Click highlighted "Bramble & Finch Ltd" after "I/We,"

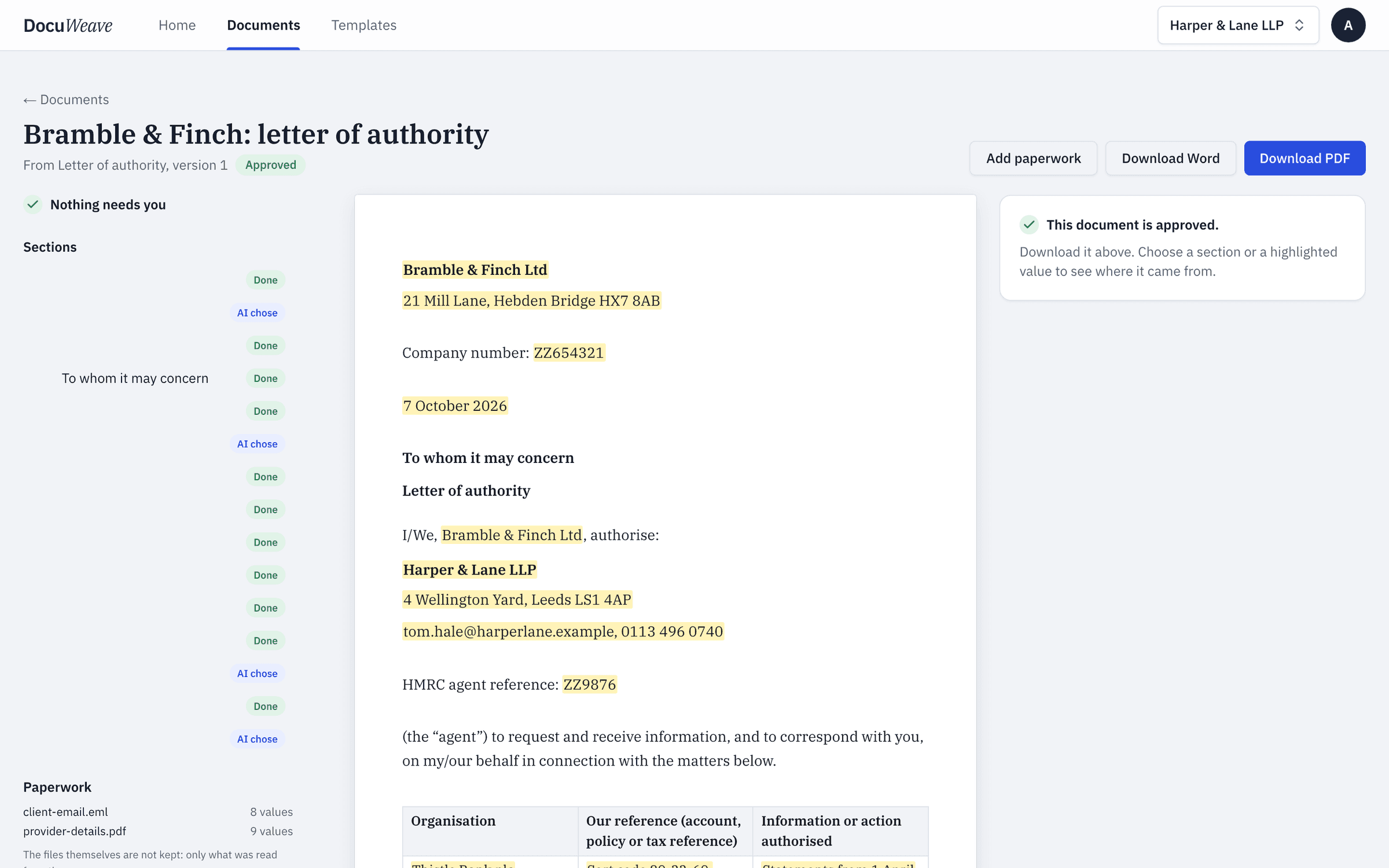[512, 535]
